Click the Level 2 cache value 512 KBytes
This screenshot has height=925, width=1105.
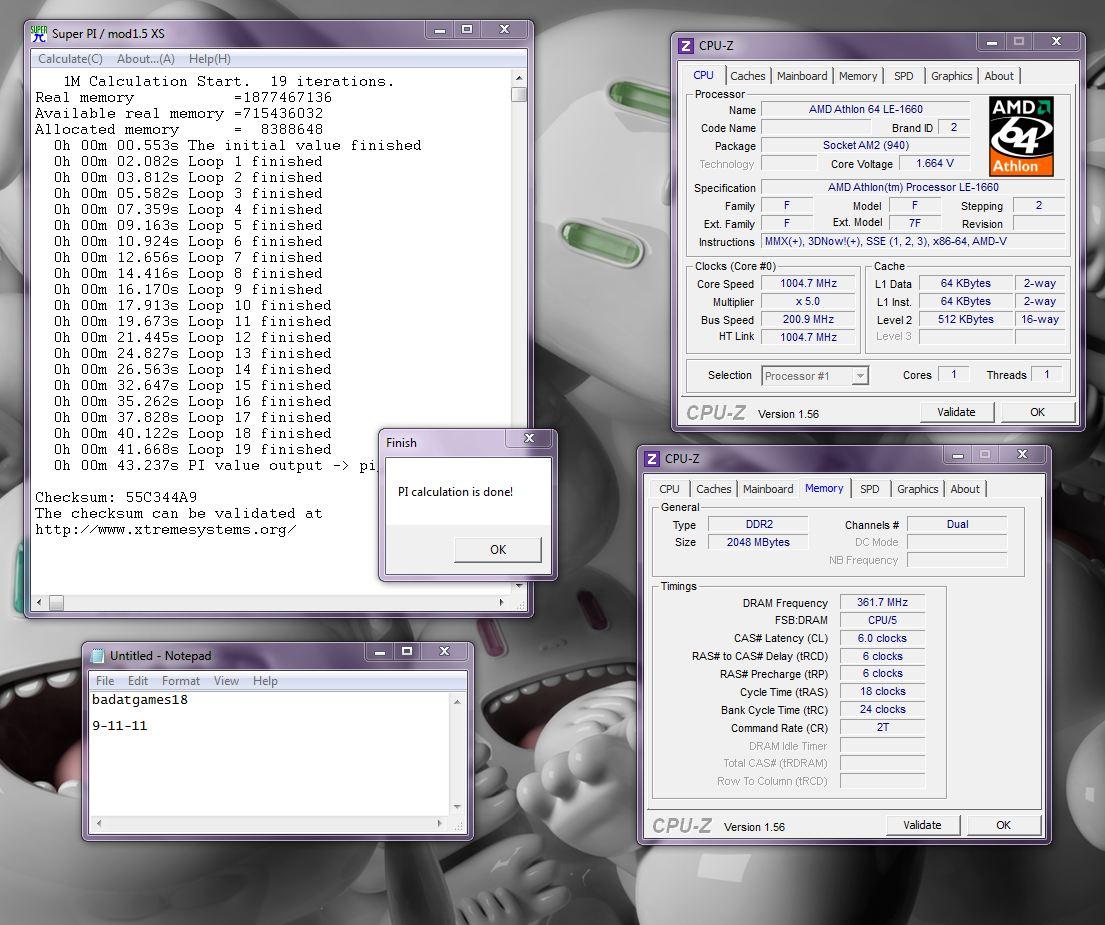(965, 319)
